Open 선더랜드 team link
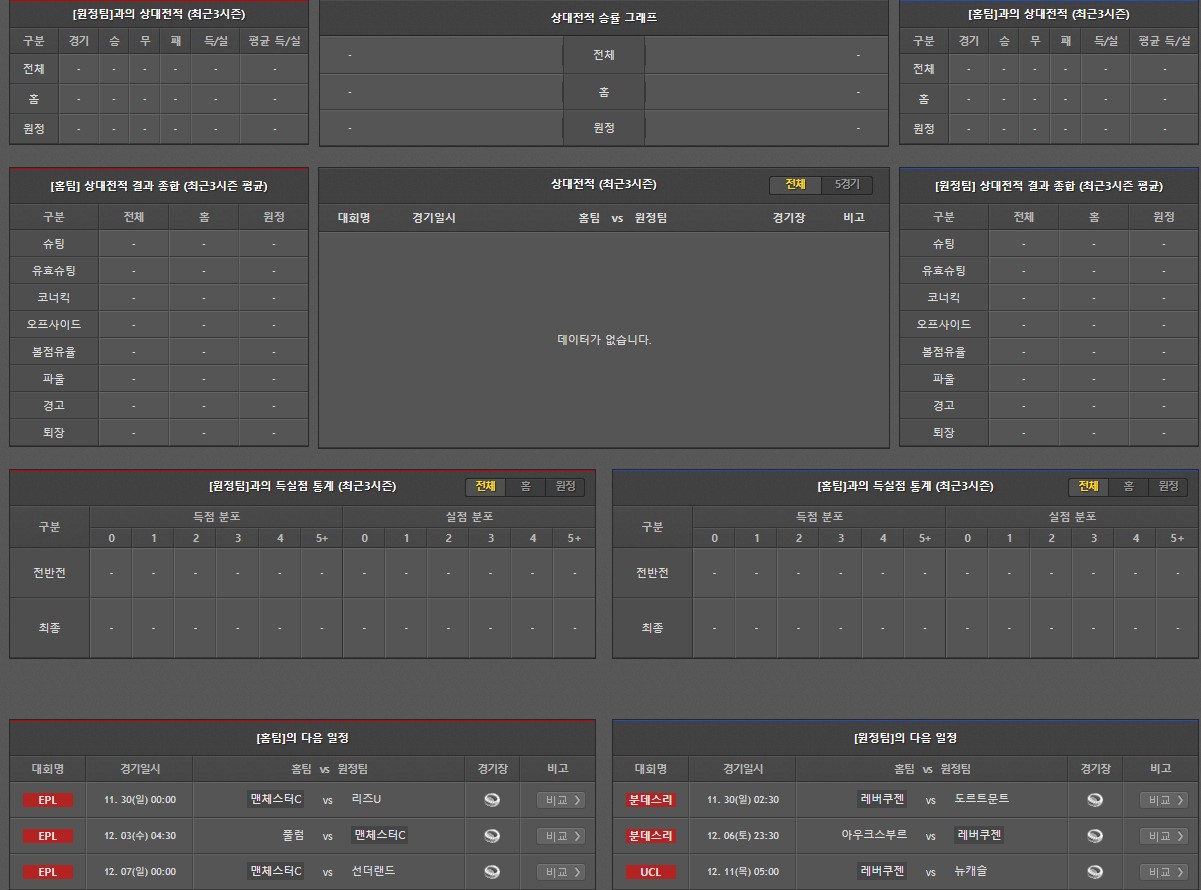Viewport: 1201px width, 890px height. tap(373, 871)
